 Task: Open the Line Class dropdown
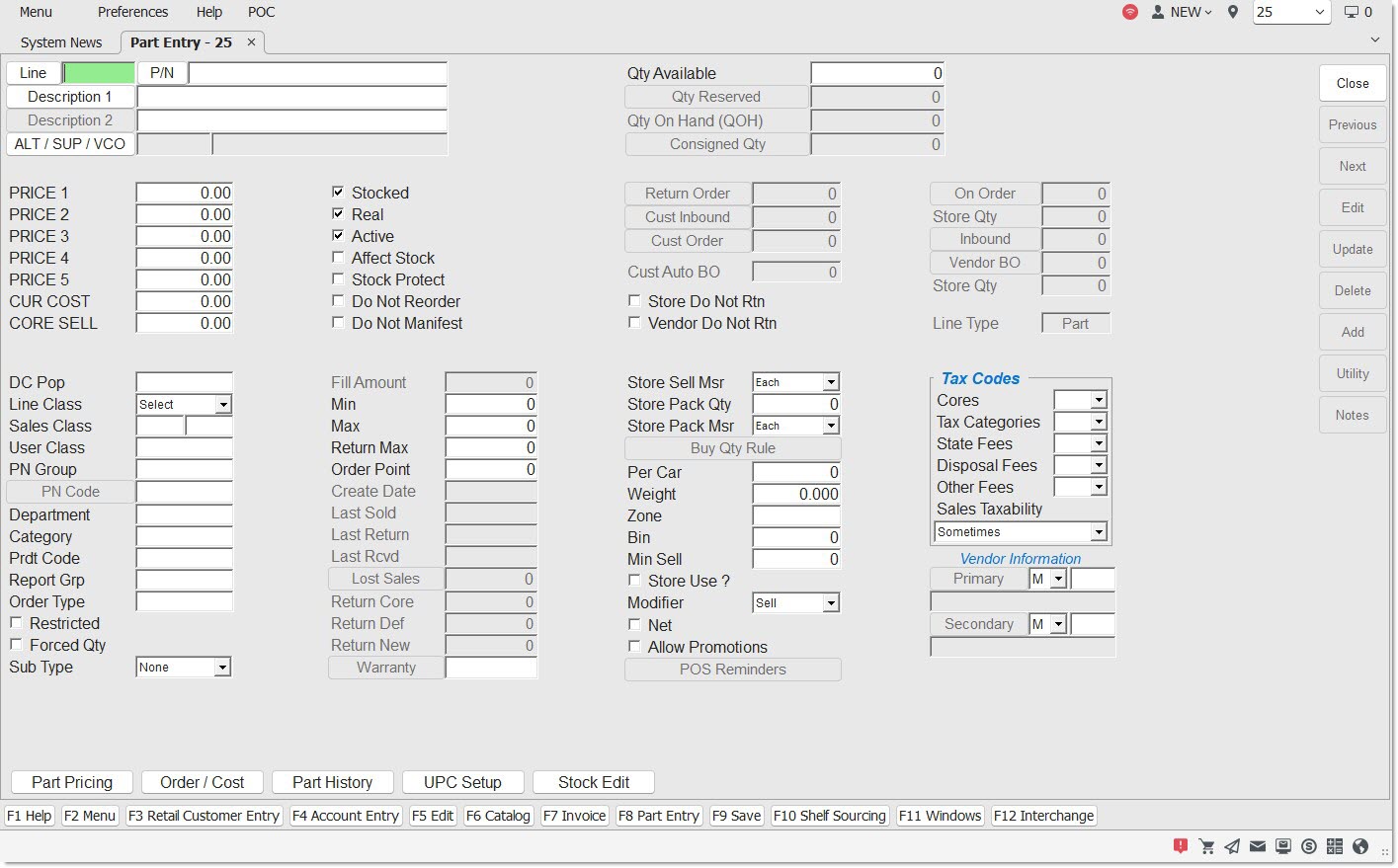[x=223, y=405]
